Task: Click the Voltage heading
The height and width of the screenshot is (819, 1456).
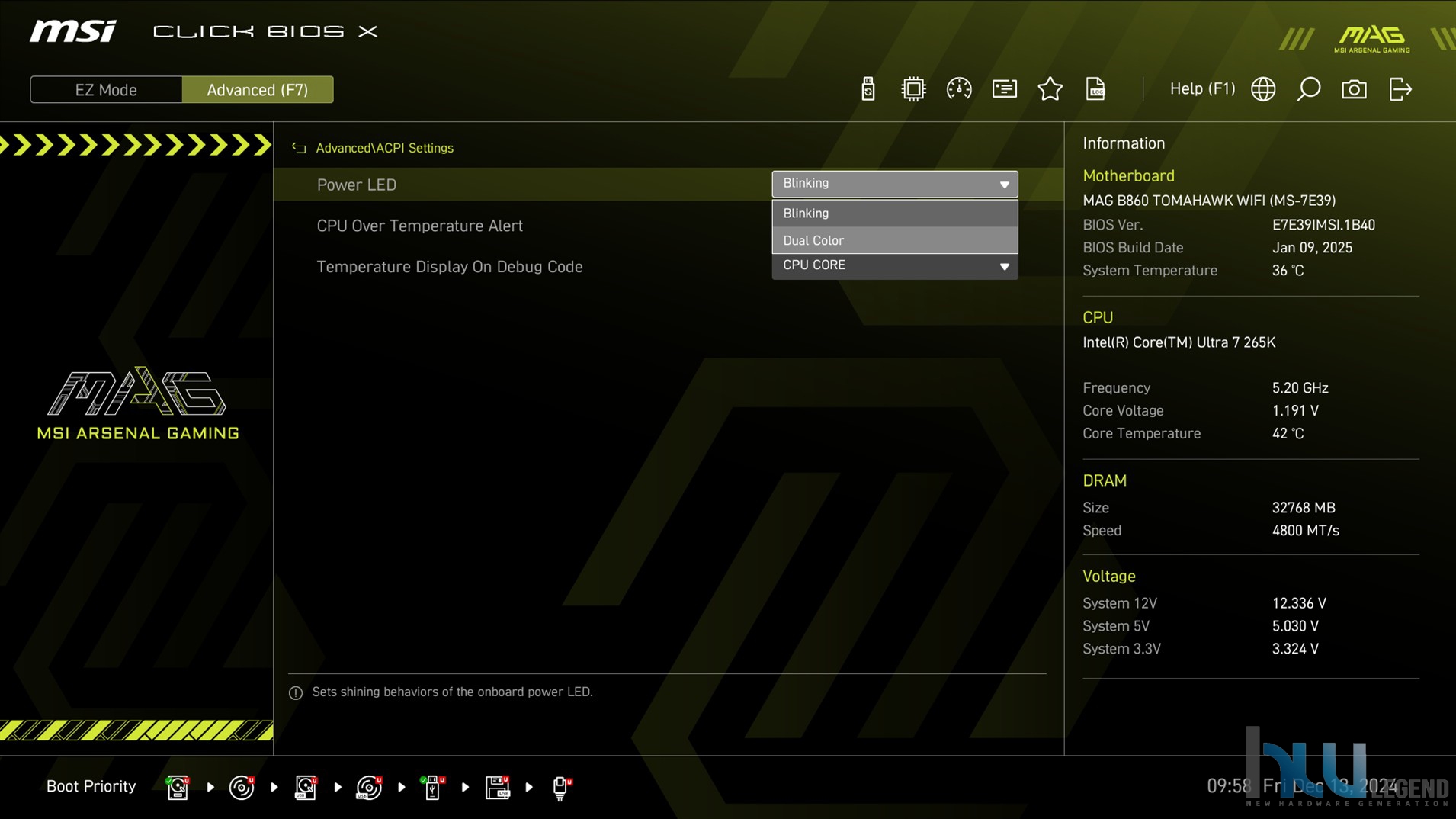Action: (1109, 577)
